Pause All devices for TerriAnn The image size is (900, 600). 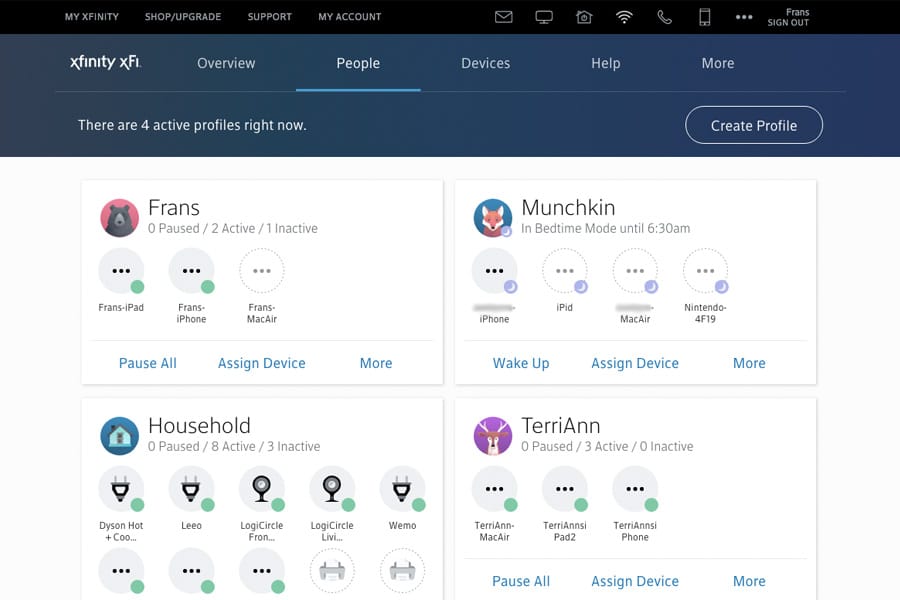pos(521,582)
